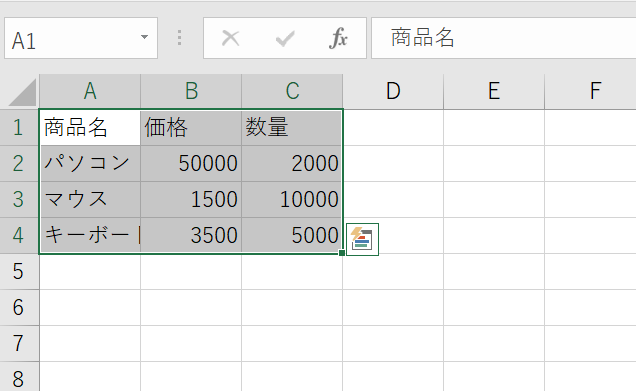Select row 1 header
The height and width of the screenshot is (391, 636).
coord(19,127)
